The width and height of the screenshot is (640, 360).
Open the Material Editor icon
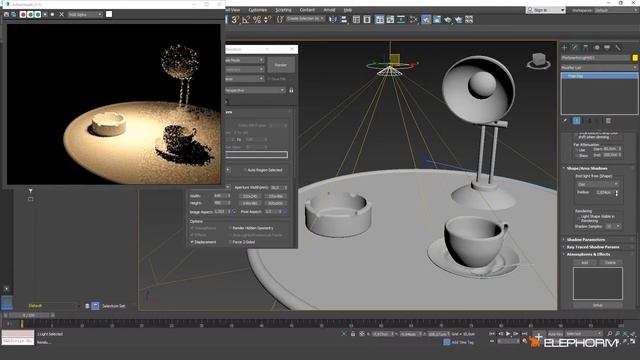tap(414, 19)
